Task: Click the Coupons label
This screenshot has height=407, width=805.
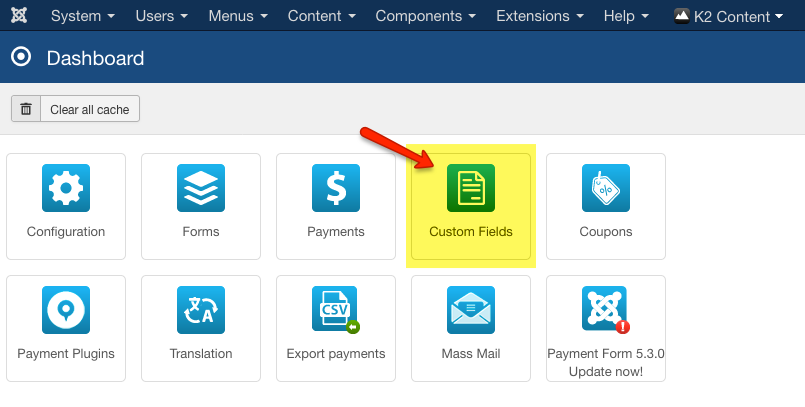Action: click(606, 231)
